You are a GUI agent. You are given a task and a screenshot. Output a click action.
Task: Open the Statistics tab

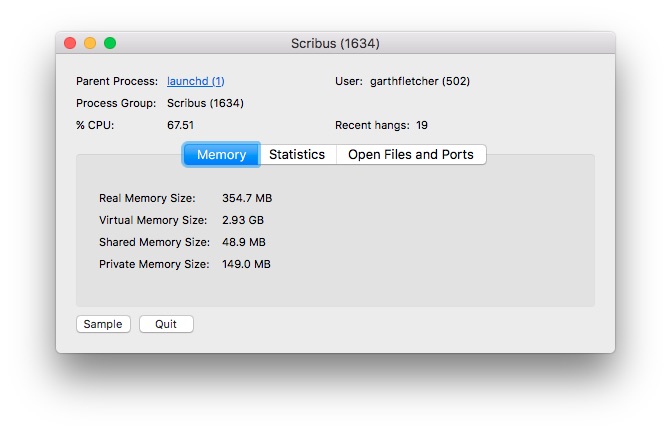[x=297, y=155]
